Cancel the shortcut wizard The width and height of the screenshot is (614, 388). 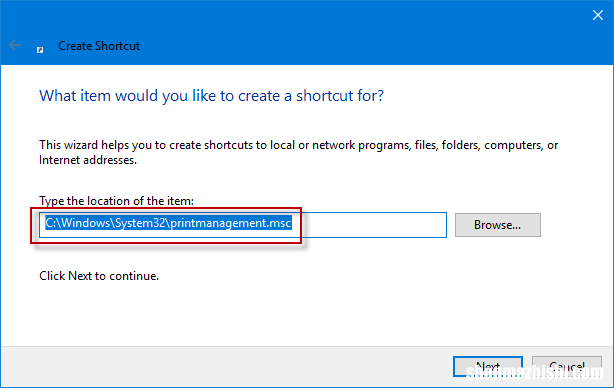(567, 367)
